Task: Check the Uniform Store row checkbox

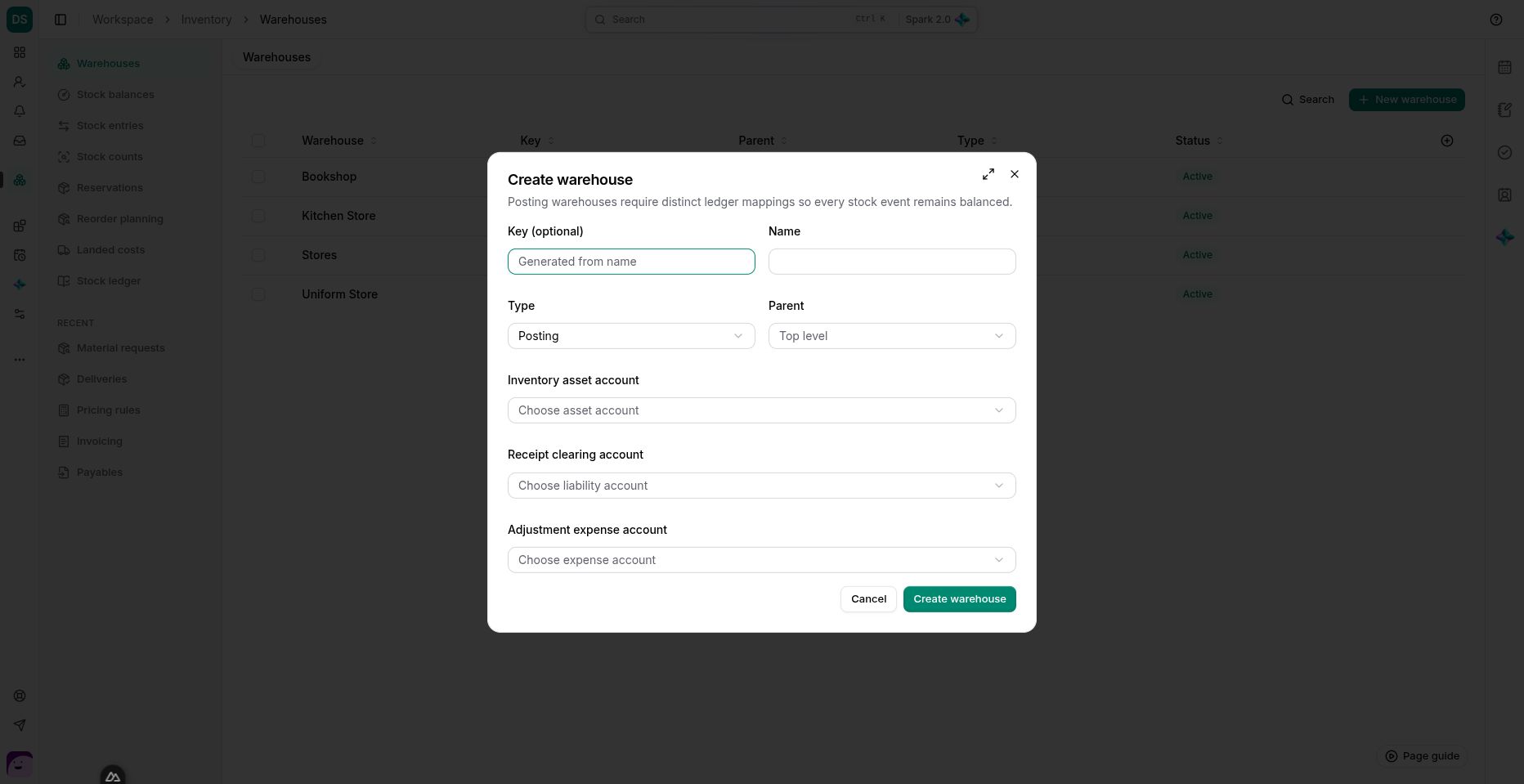Action: [258, 294]
